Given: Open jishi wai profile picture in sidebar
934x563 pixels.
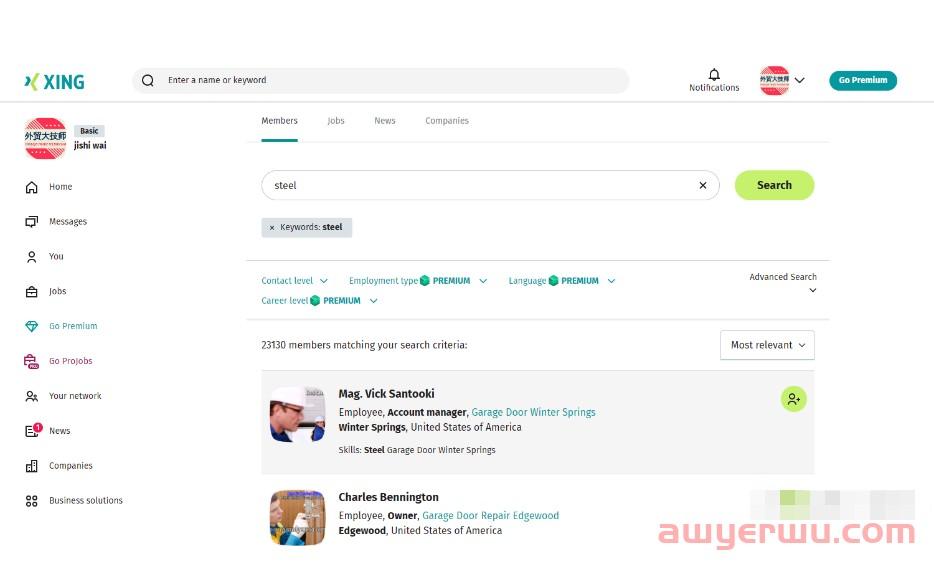Looking at the screenshot, I should click(x=45, y=138).
